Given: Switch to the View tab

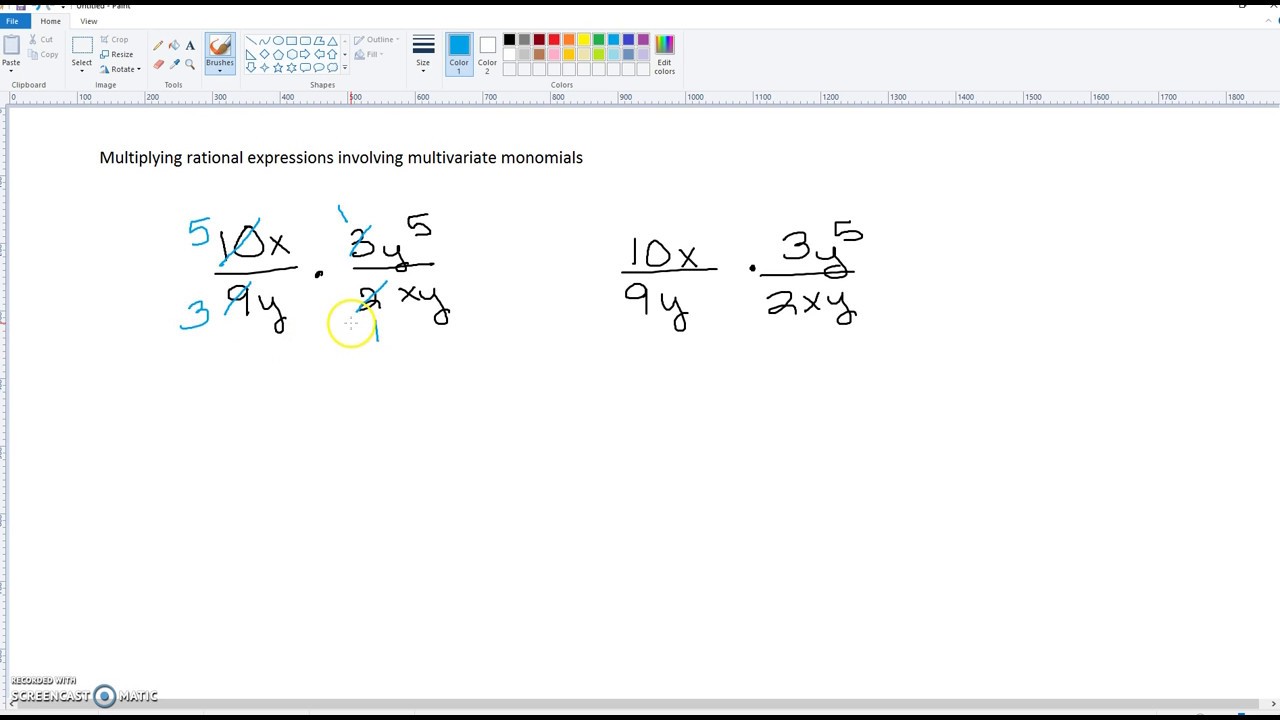Looking at the screenshot, I should (x=89, y=21).
